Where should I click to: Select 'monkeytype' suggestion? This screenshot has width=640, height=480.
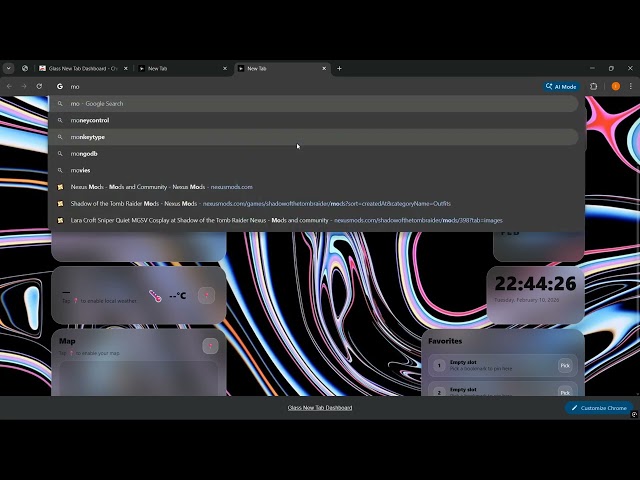313,137
